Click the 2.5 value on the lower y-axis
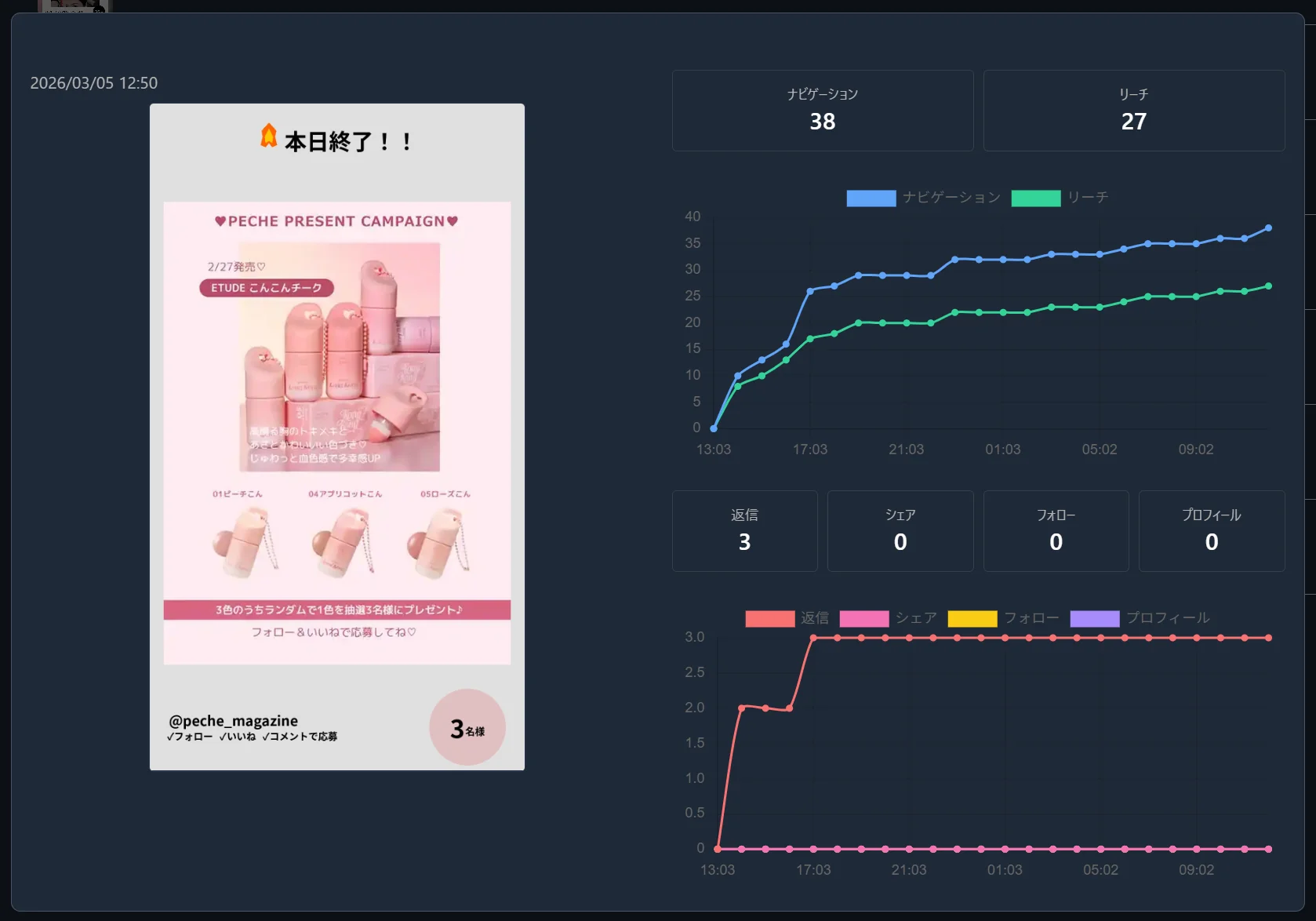Screen dimensions: 1316x921 695,672
